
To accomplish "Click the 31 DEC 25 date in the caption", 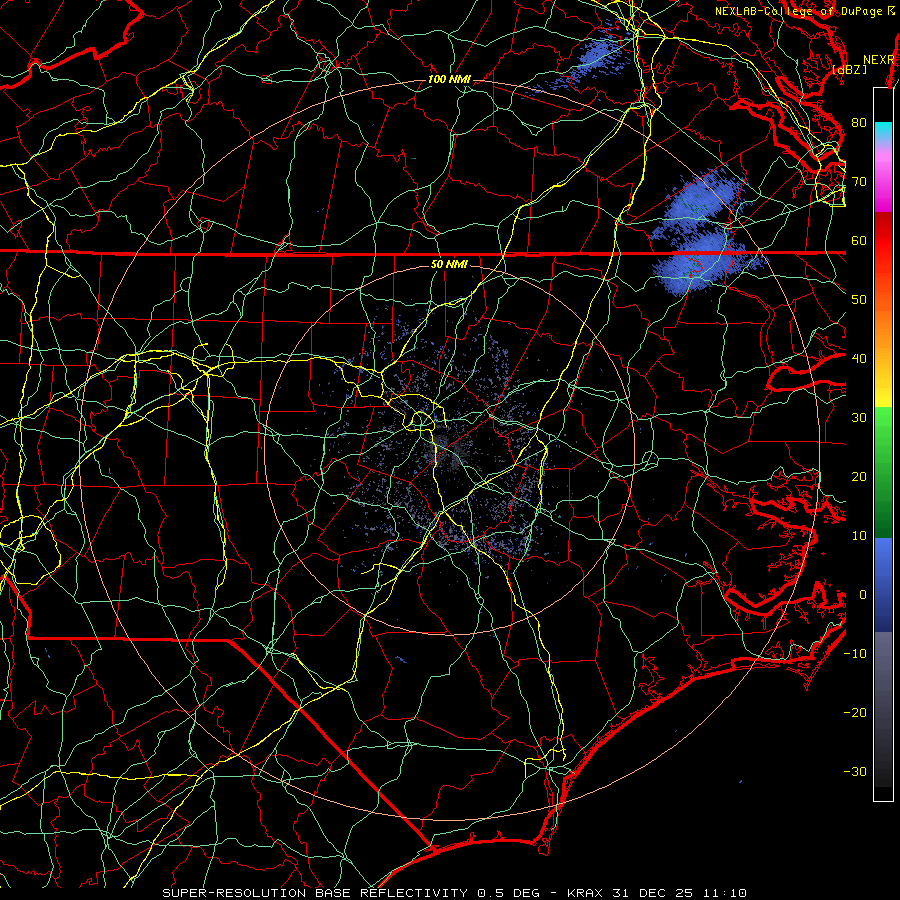I will [652, 893].
